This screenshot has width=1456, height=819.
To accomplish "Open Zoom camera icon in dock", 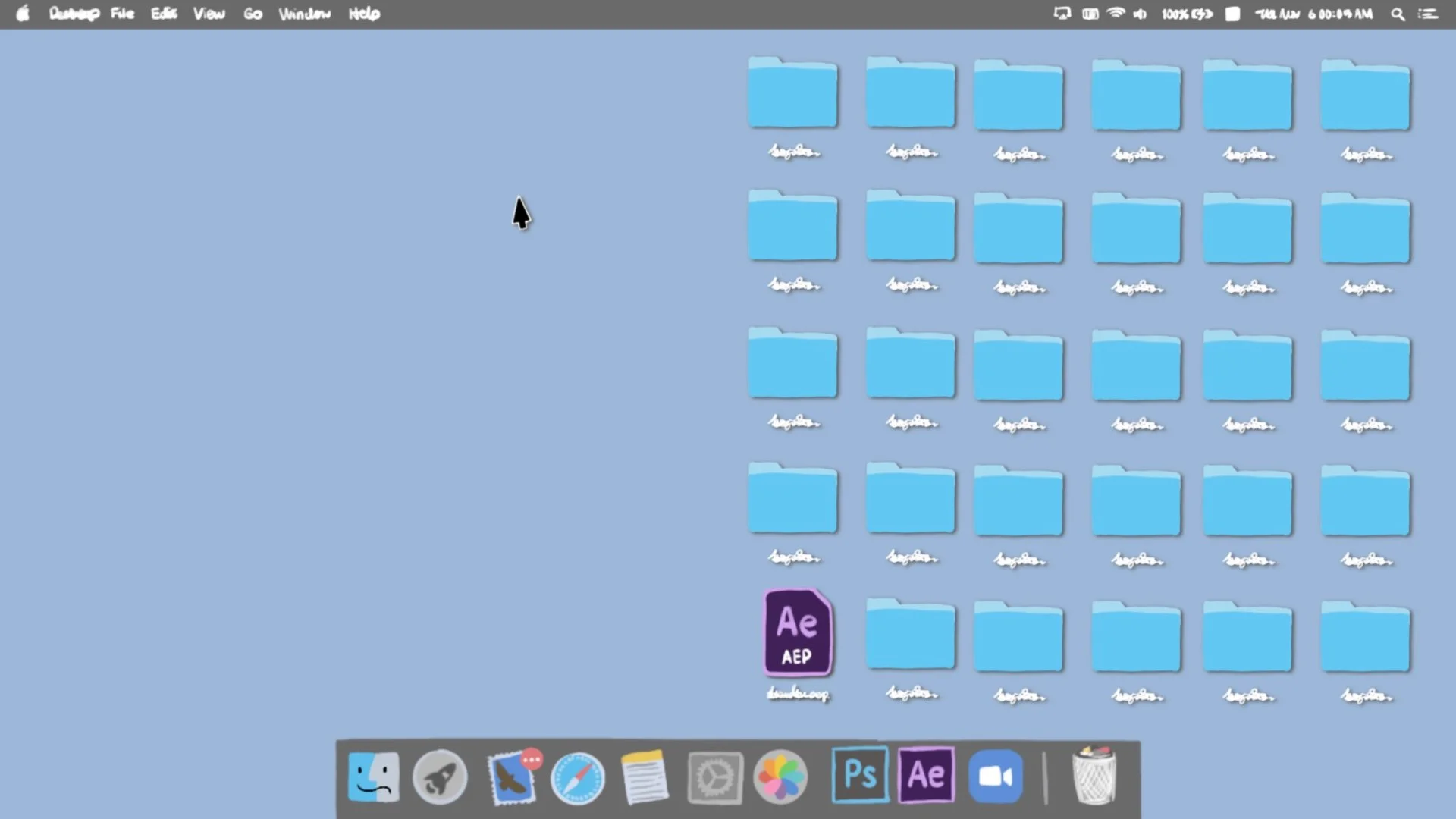I will click(x=996, y=777).
